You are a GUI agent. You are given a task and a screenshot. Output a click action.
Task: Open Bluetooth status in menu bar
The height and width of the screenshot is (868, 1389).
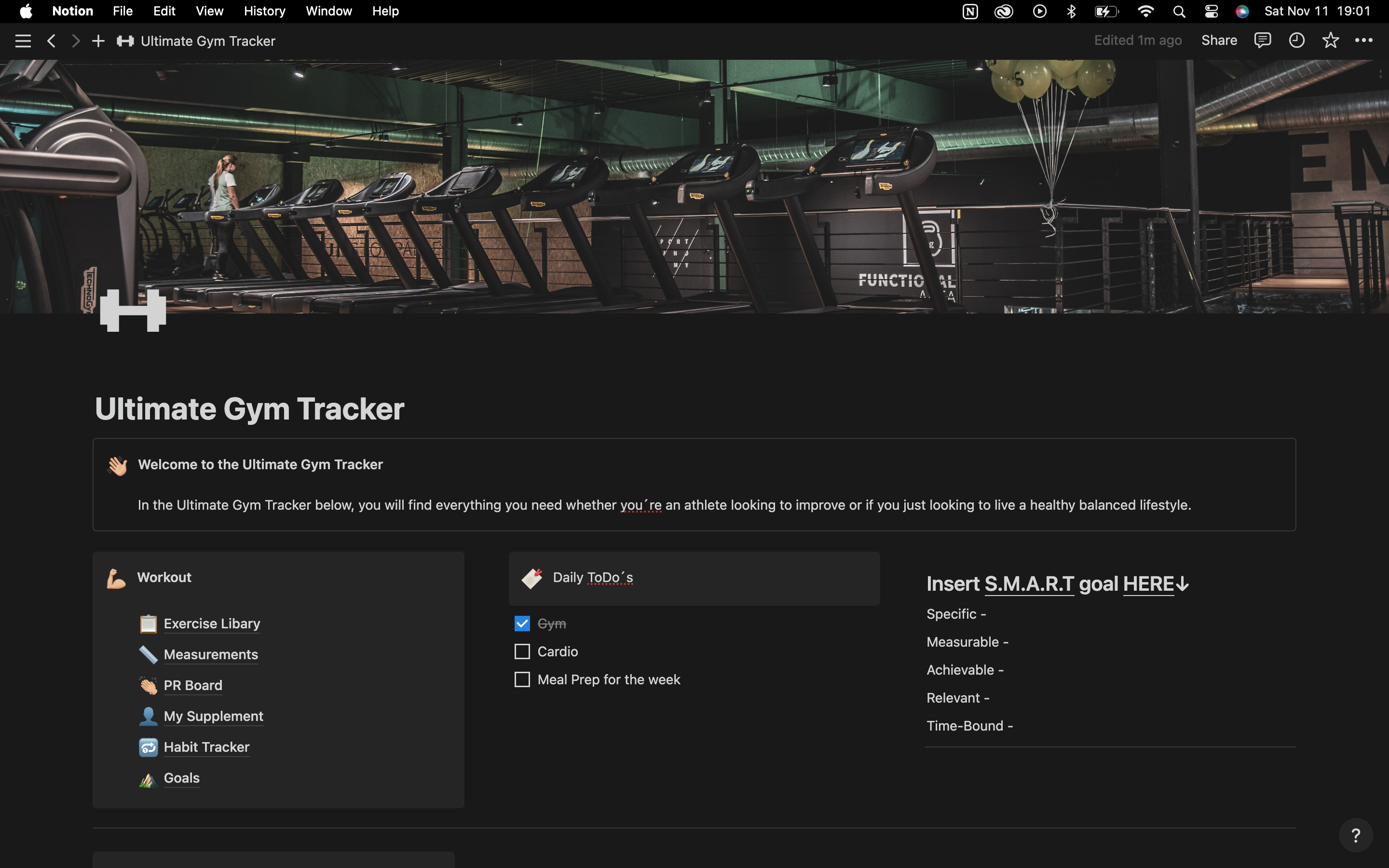click(x=1071, y=12)
